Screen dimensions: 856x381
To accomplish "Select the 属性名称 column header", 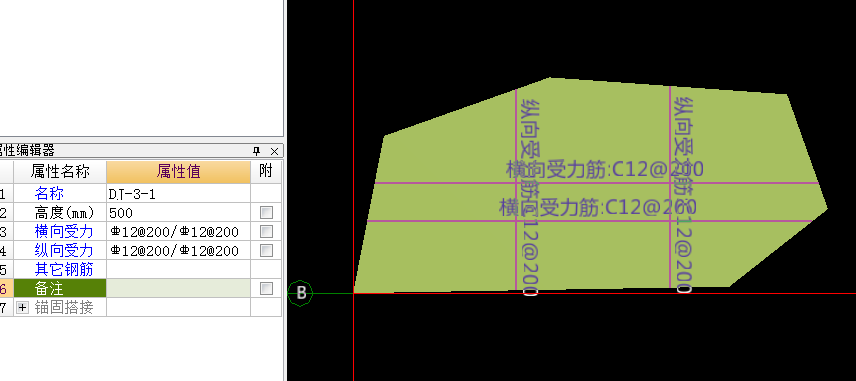I will pyautogui.click(x=60, y=171).
